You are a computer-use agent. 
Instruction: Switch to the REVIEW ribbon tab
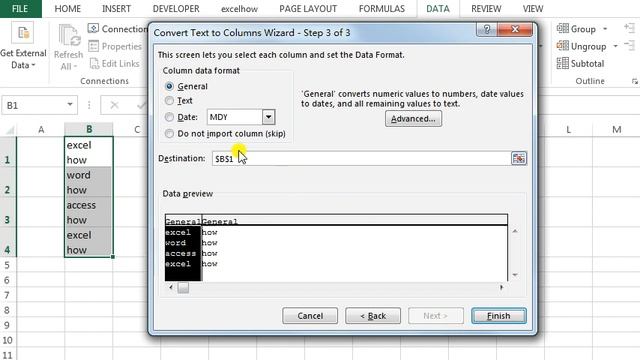[486, 9]
